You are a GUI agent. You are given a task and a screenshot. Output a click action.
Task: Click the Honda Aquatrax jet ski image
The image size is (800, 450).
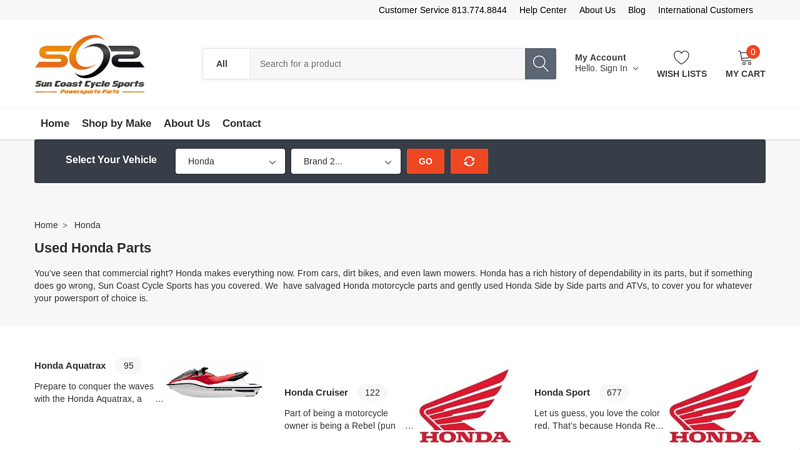click(x=214, y=382)
